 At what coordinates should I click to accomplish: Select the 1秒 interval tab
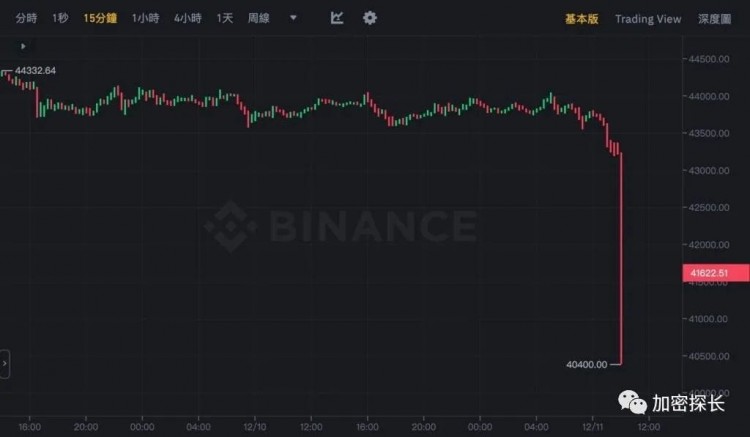(x=60, y=18)
